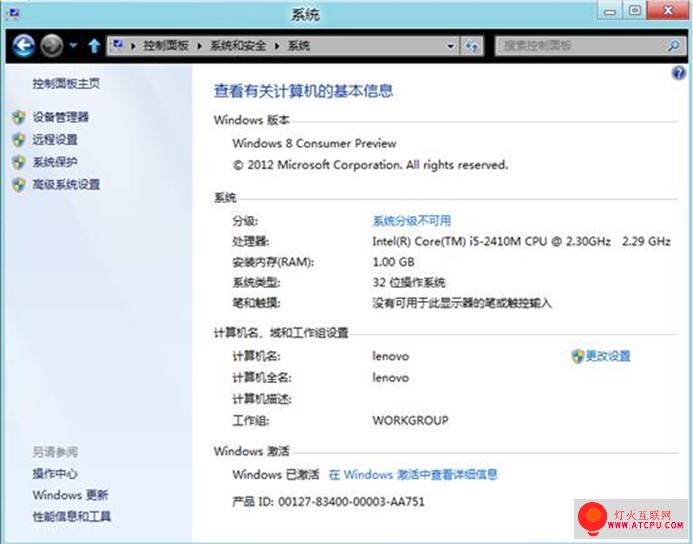The height and width of the screenshot is (544, 693).
Task: Click shield icon beside 系统保护
Action: click(x=19, y=162)
